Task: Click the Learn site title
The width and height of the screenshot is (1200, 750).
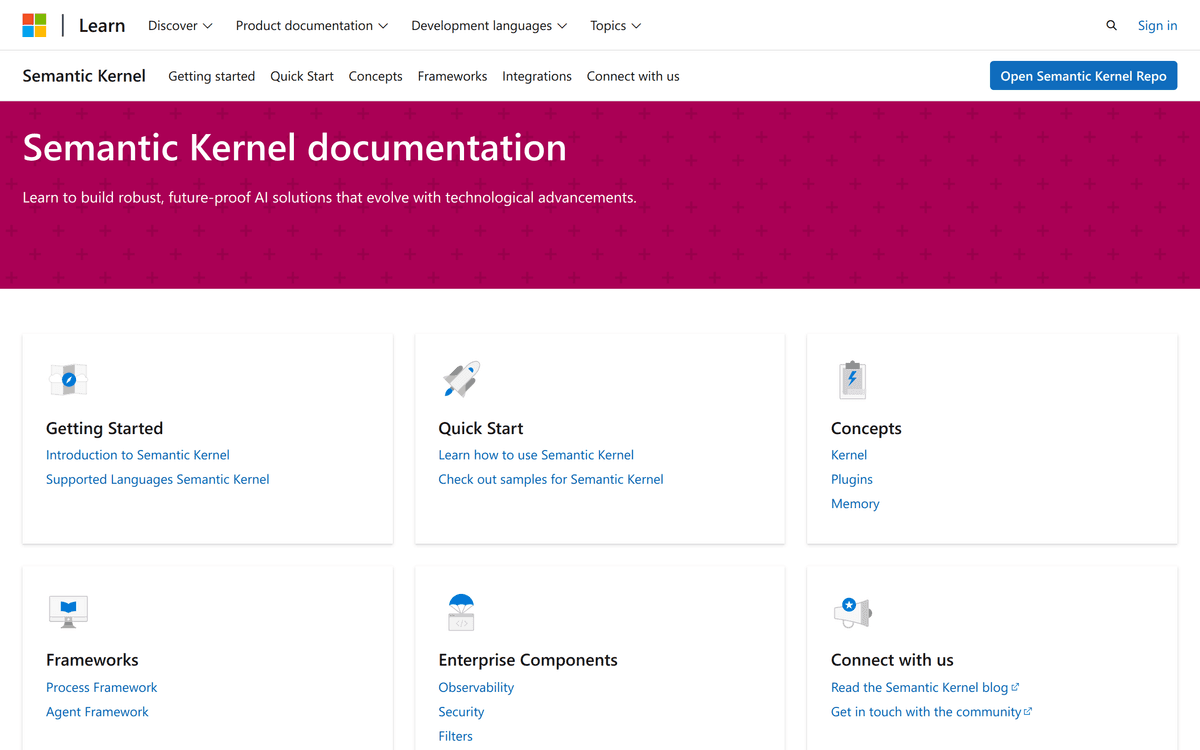Action: [x=102, y=26]
